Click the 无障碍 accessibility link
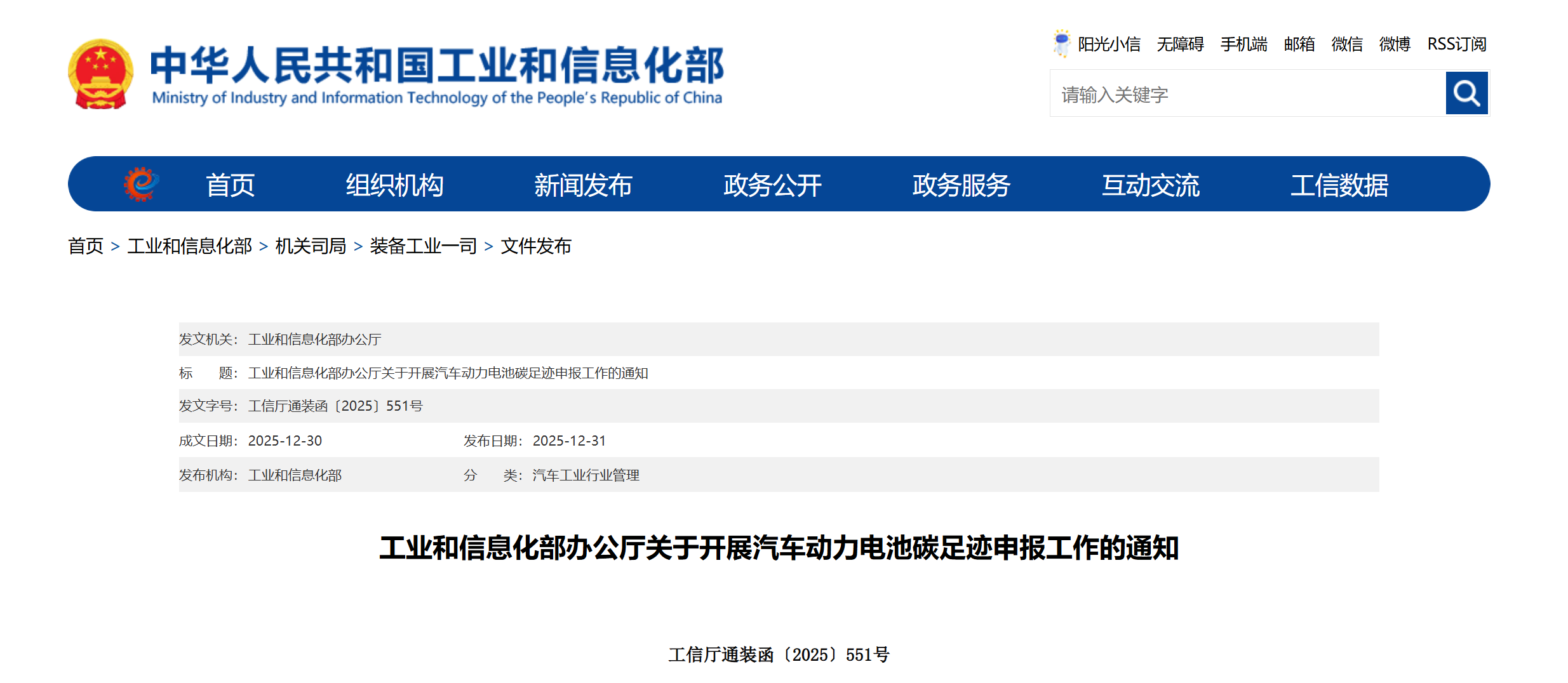 [1180, 44]
